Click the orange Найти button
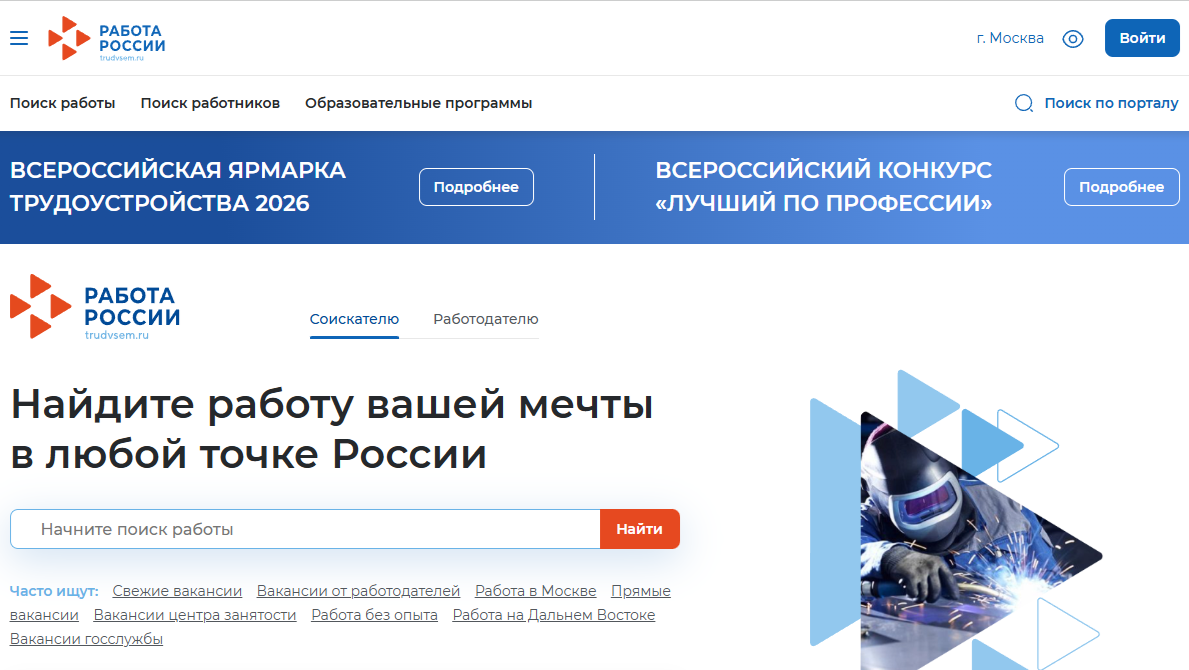The width and height of the screenshot is (1189, 670). coord(639,529)
